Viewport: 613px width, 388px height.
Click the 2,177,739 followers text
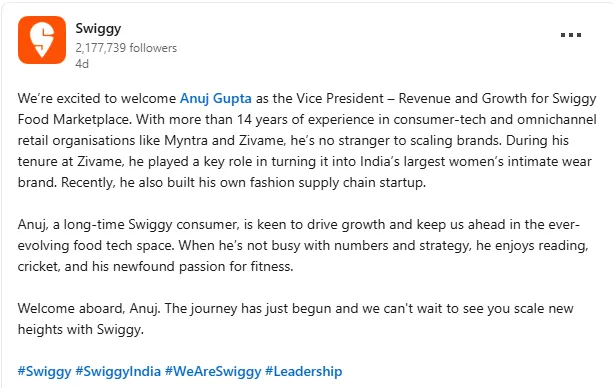(x=126, y=48)
